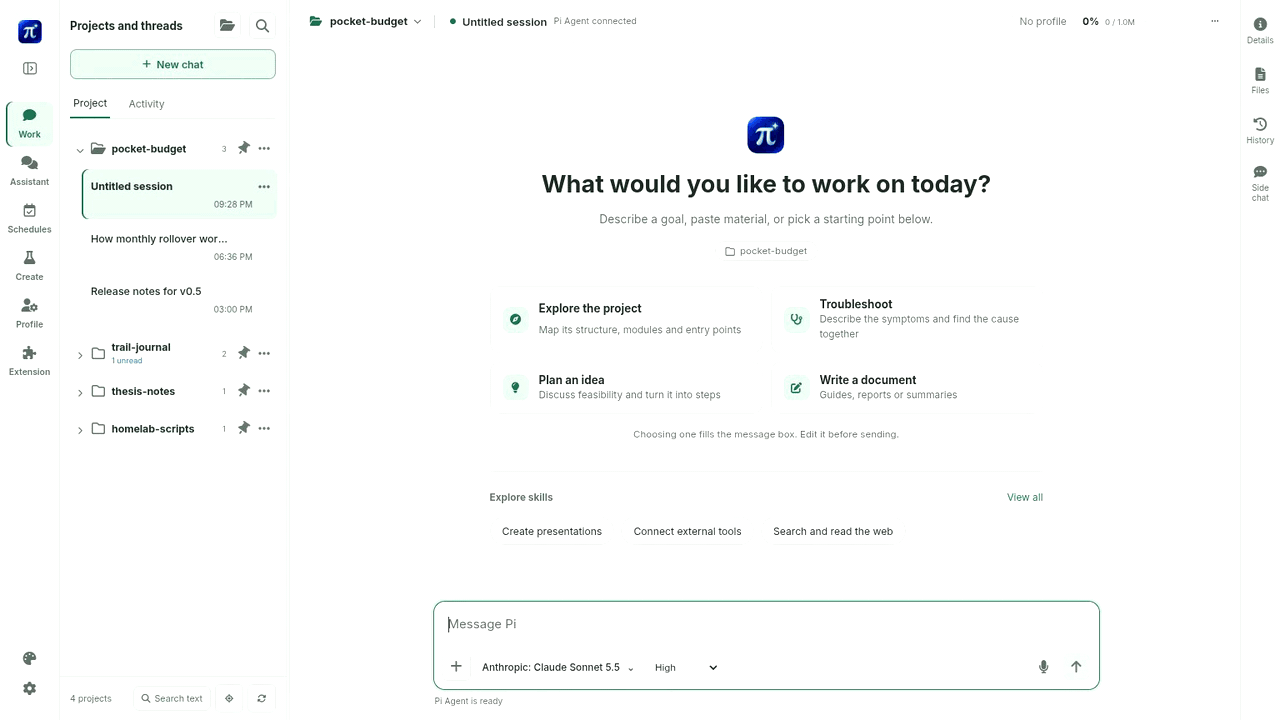Open the Create flask section
Screen dimensions: 1280x720
tap(30, 266)
